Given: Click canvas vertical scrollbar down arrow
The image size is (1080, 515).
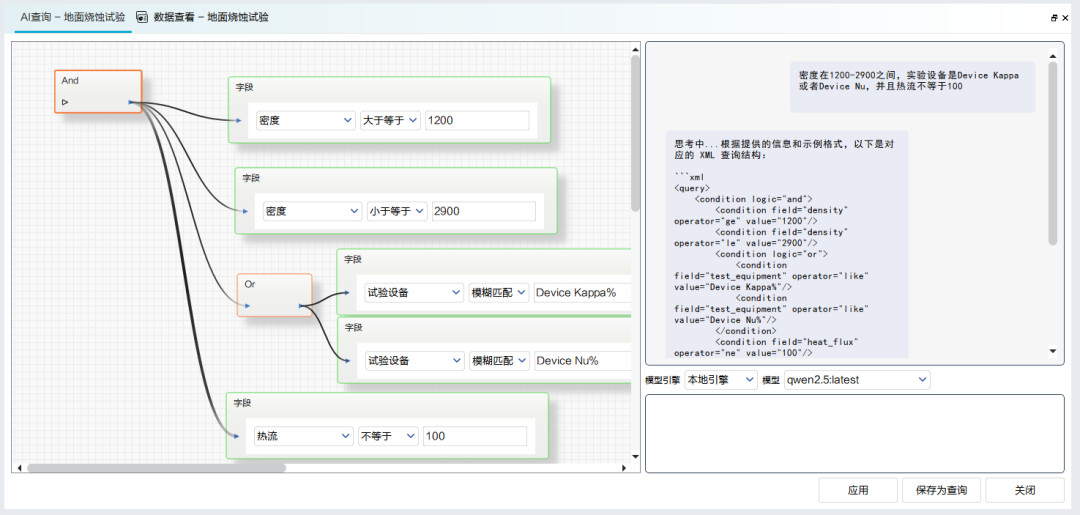Looking at the screenshot, I should 635,456.
